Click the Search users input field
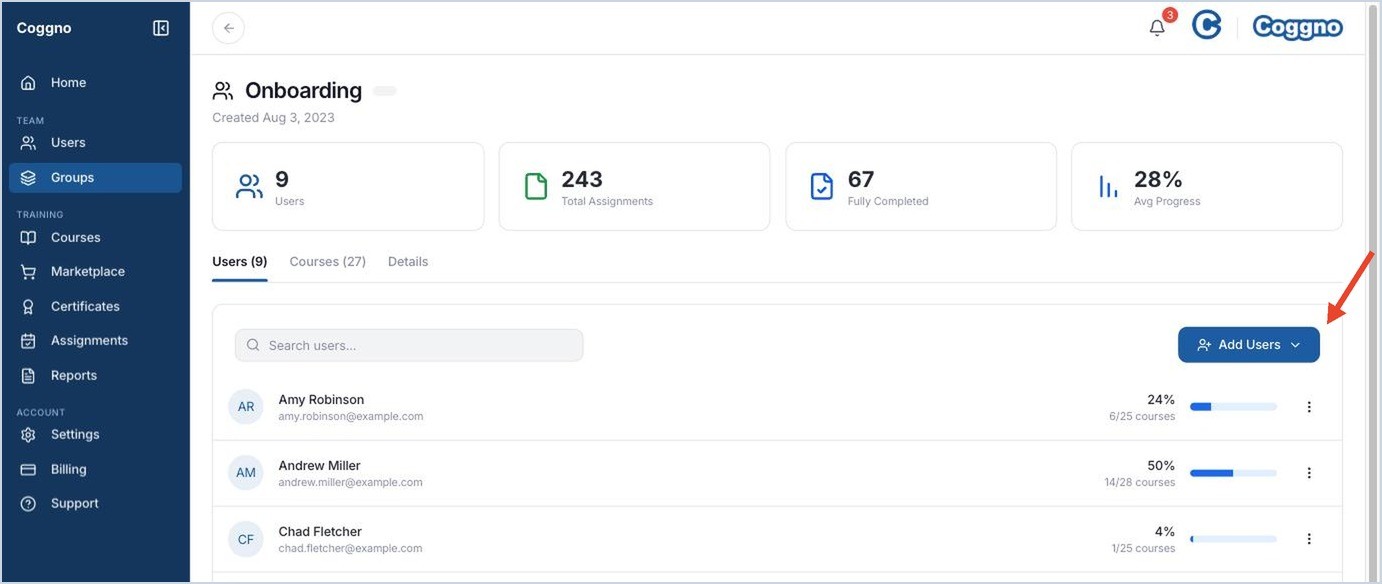The image size is (1382, 584). tap(409, 345)
